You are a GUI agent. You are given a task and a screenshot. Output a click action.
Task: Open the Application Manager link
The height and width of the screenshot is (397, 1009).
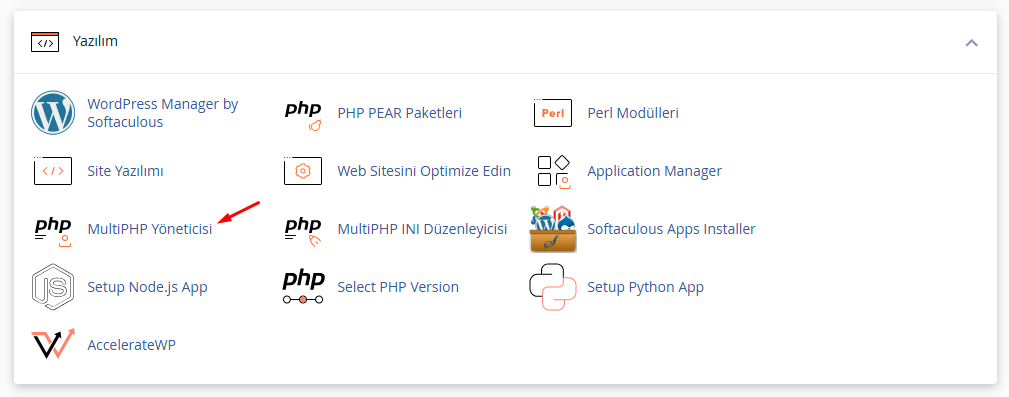[654, 171]
